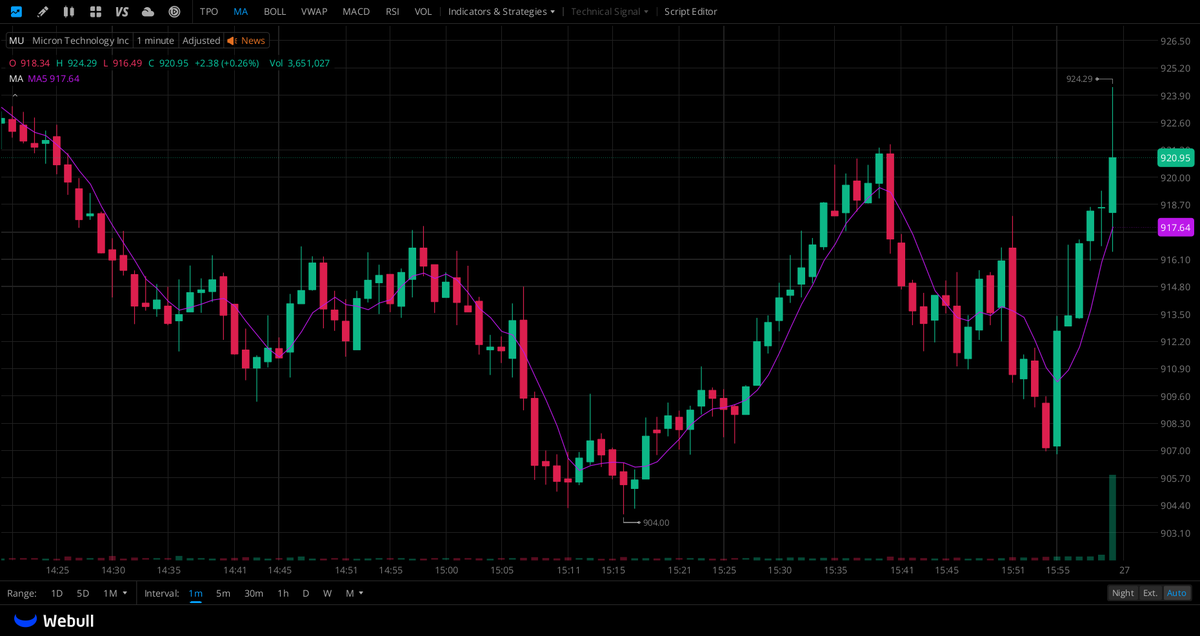Toggle Ext. hours display
Screen dimensions: 1200x636
pos(1151,593)
